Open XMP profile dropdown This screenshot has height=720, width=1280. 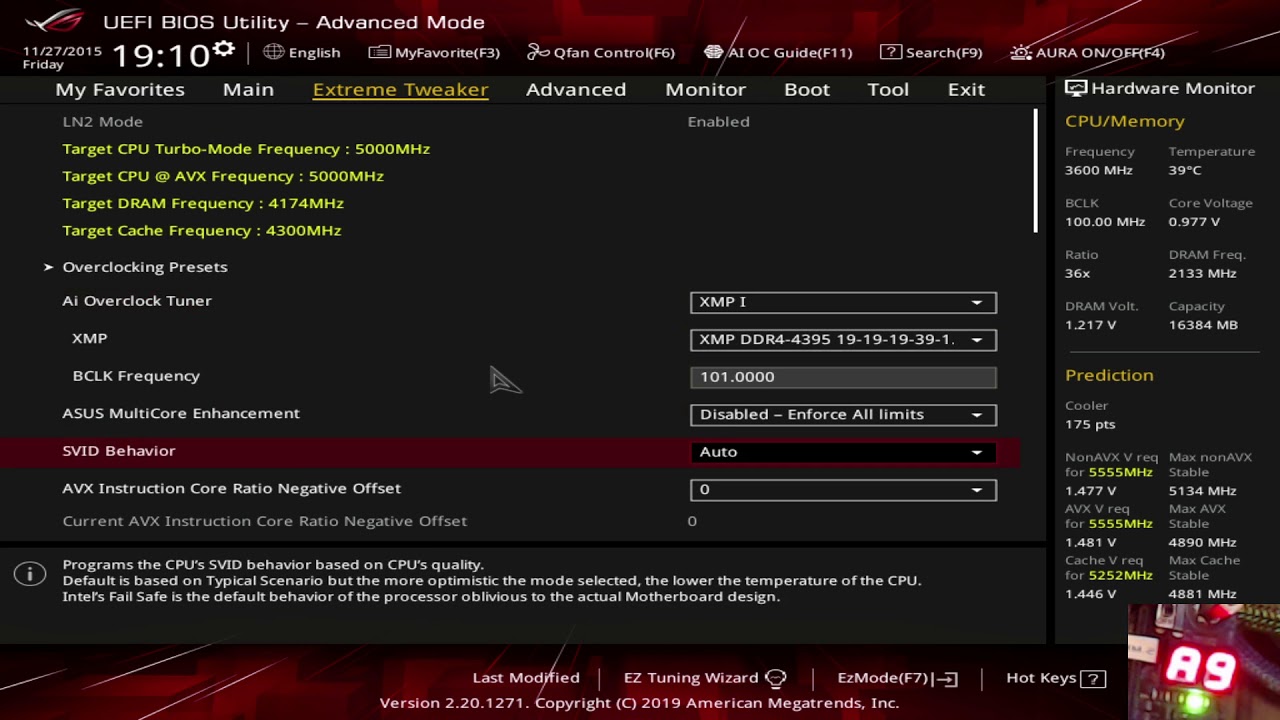pyautogui.click(x=843, y=339)
